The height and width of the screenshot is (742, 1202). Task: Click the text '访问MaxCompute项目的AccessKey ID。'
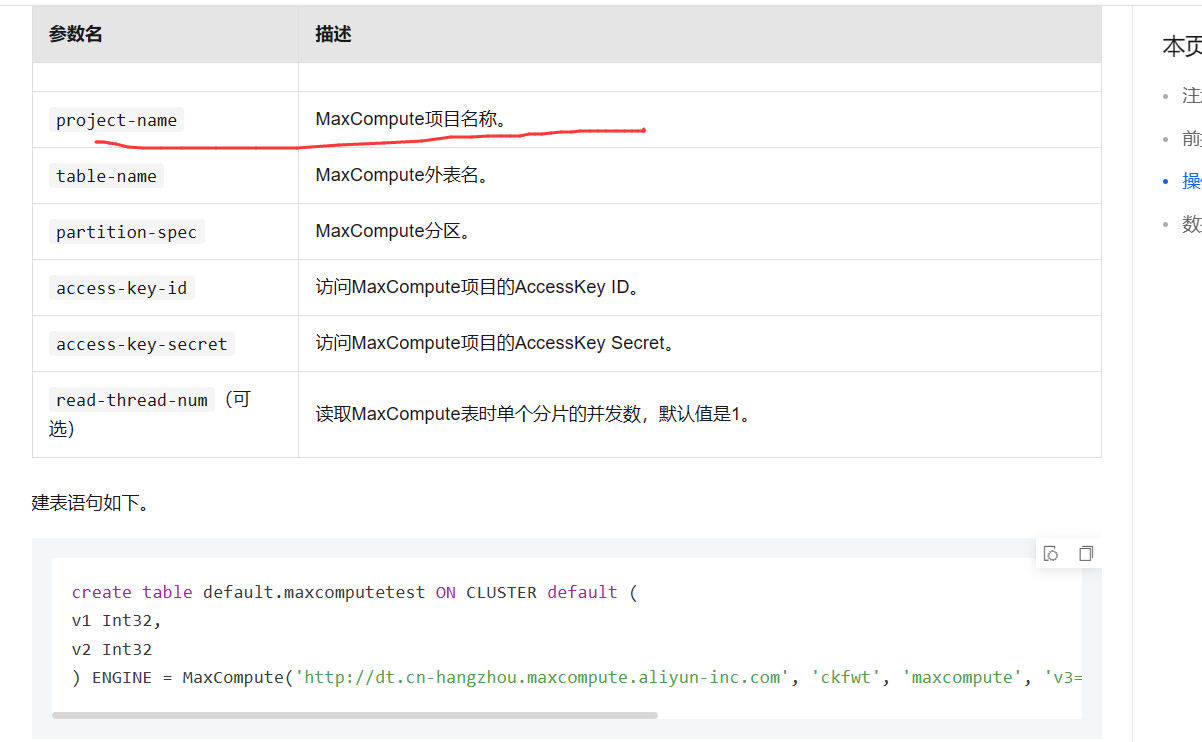(480, 288)
